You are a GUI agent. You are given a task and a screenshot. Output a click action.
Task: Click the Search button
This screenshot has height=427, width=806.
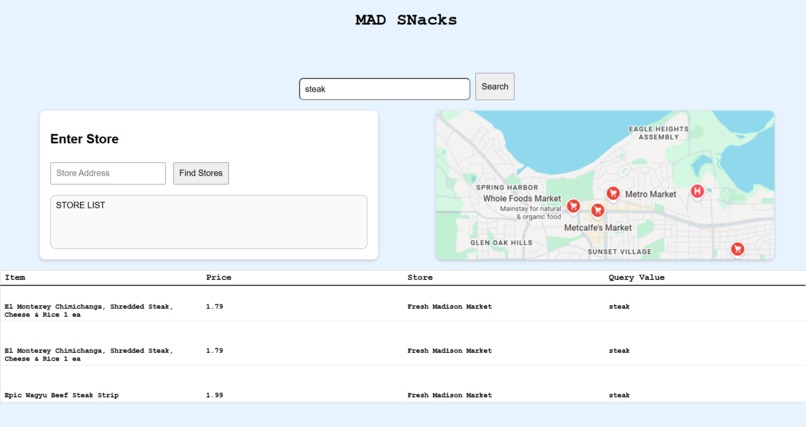[494, 86]
